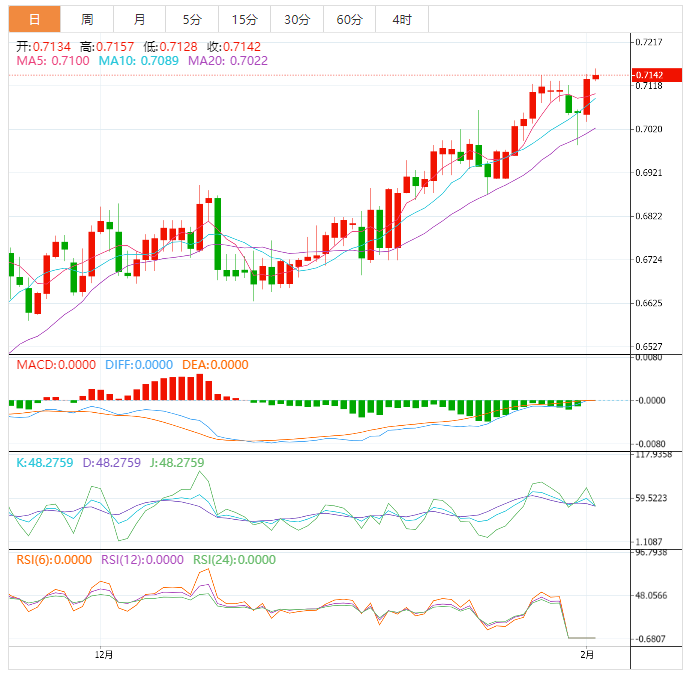This screenshot has width=692, height=673.
Task: Click the 2月 date marker on axis
Action: [588, 656]
